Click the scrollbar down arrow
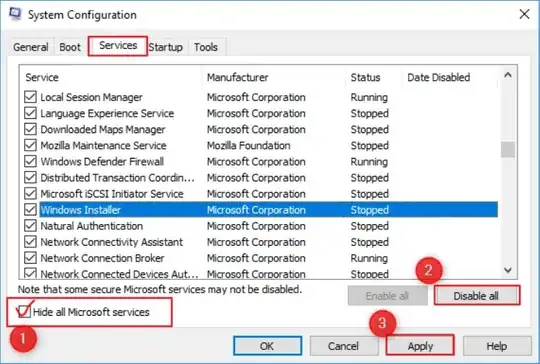 click(508, 270)
